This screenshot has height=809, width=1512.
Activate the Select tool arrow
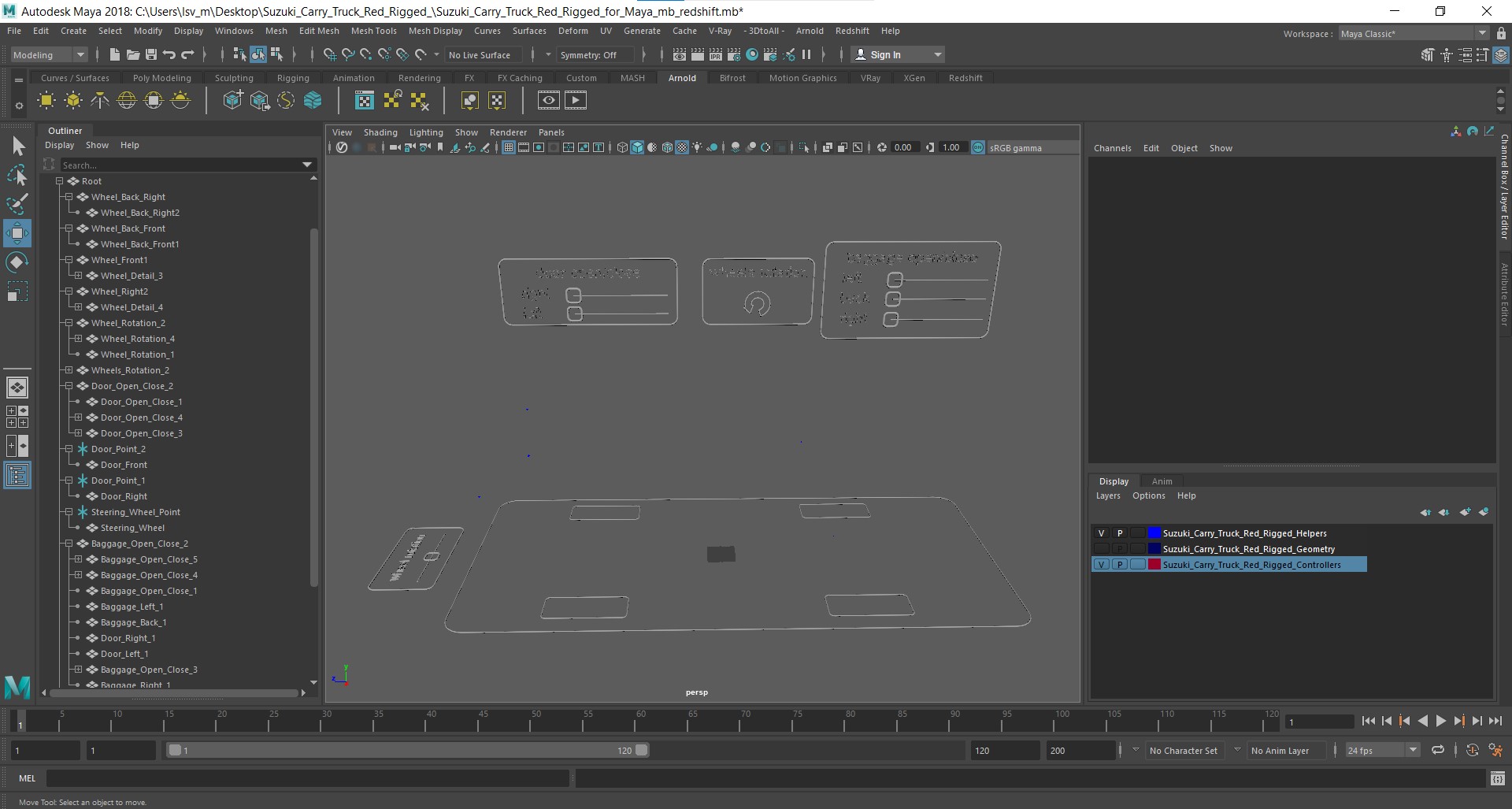pos(17,147)
